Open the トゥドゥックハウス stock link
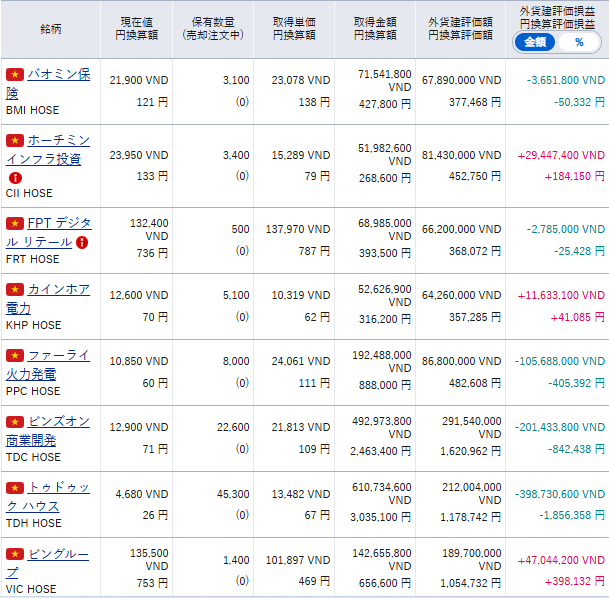This screenshot has width=609, height=598. point(58,488)
